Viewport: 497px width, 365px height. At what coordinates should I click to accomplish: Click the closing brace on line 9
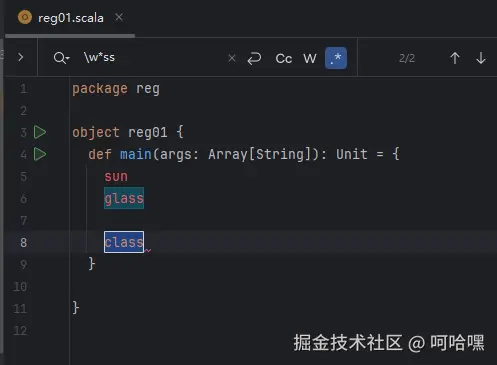[x=92, y=264]
